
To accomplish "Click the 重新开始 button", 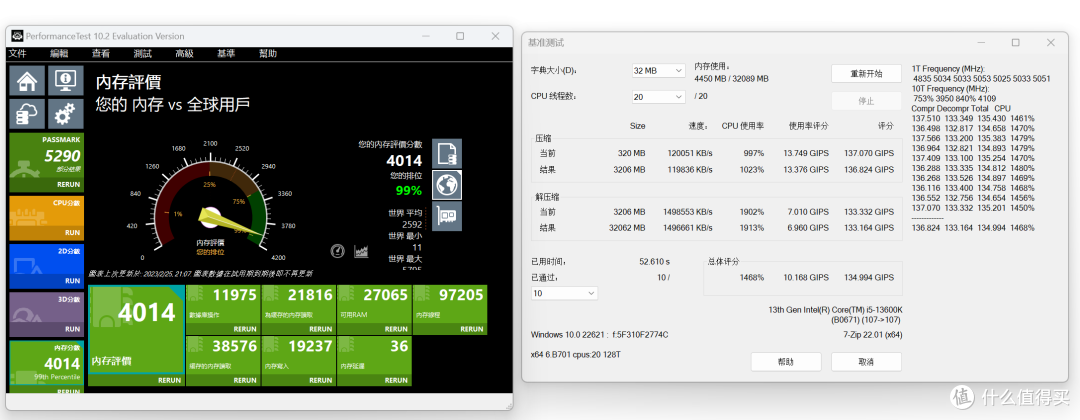I will tap(866, 74).
